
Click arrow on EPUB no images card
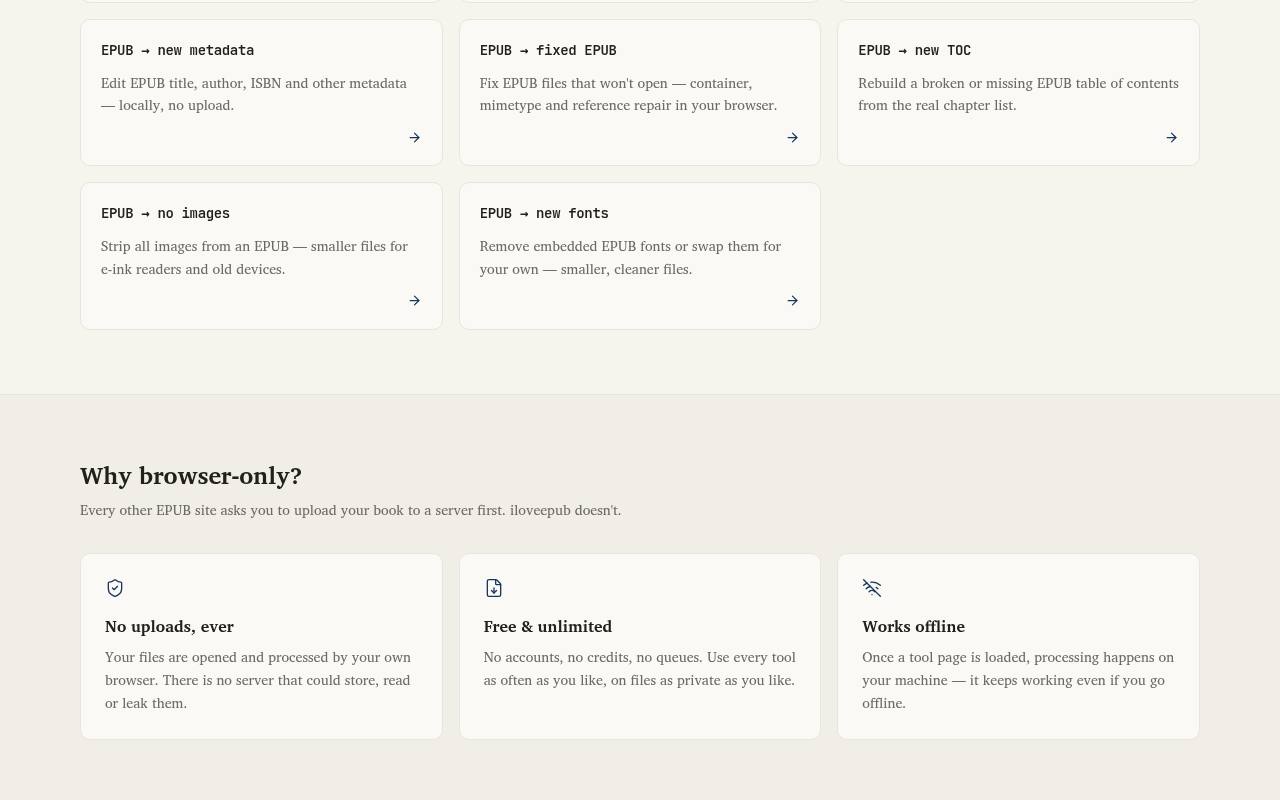click(x=414, y=301)
